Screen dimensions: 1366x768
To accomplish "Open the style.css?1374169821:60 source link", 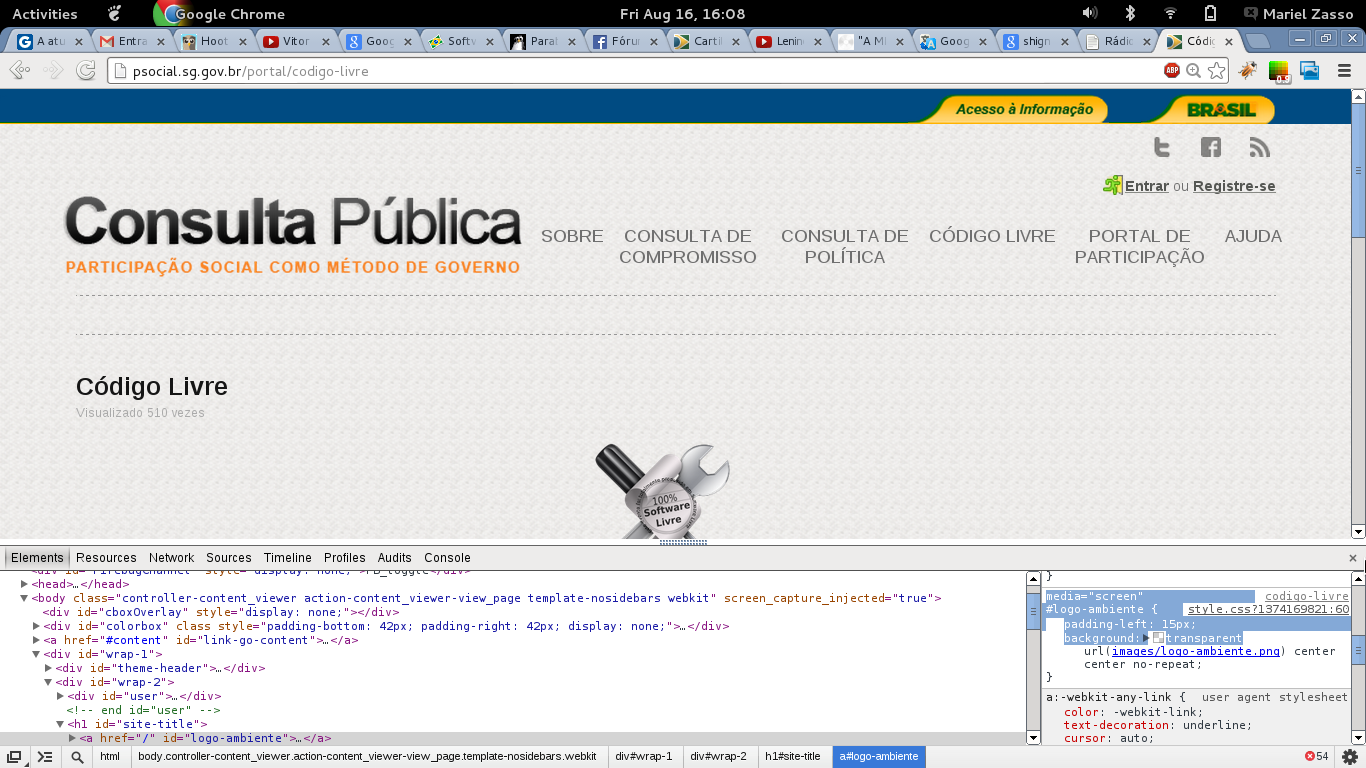I will coord(1268,609).
